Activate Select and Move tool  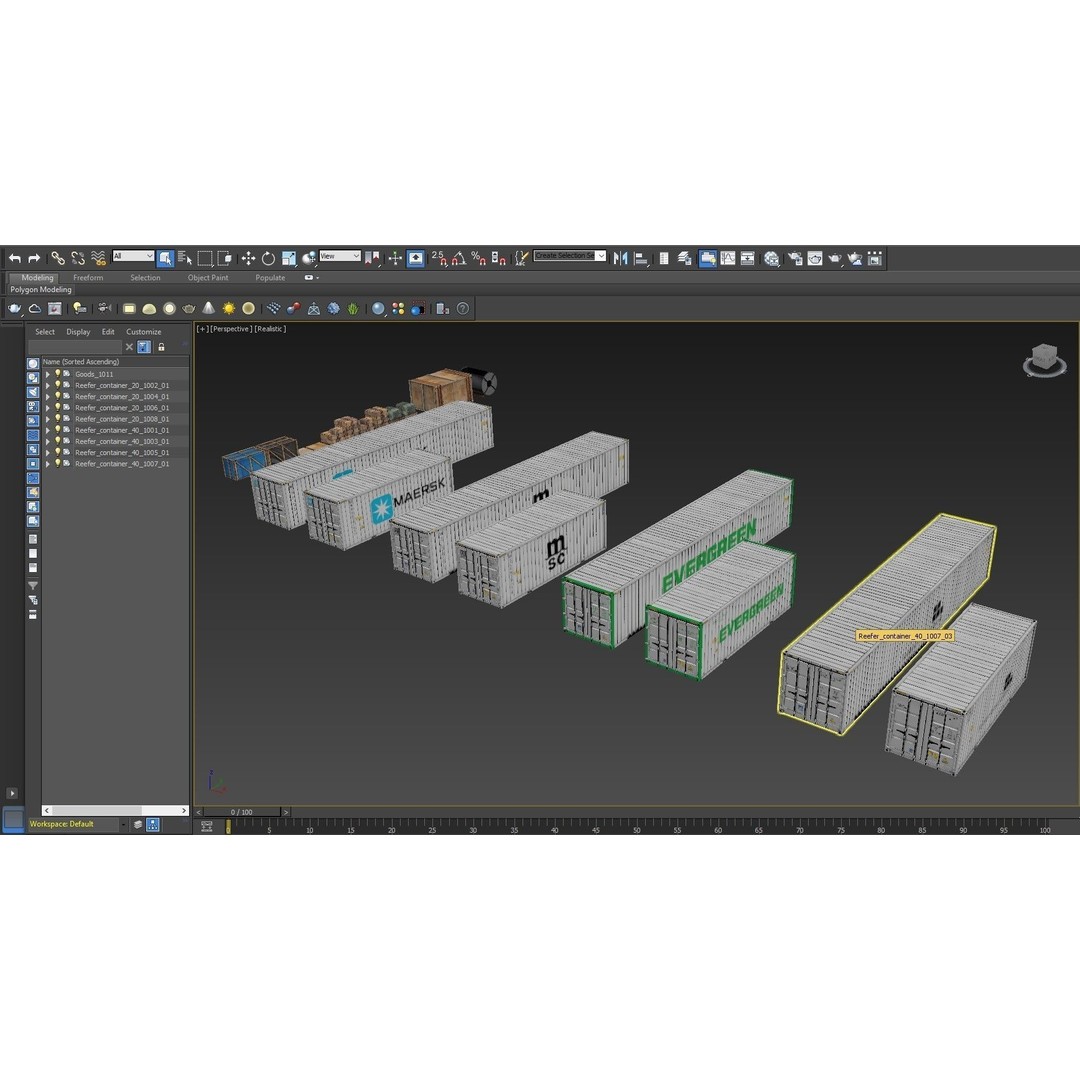248,258
